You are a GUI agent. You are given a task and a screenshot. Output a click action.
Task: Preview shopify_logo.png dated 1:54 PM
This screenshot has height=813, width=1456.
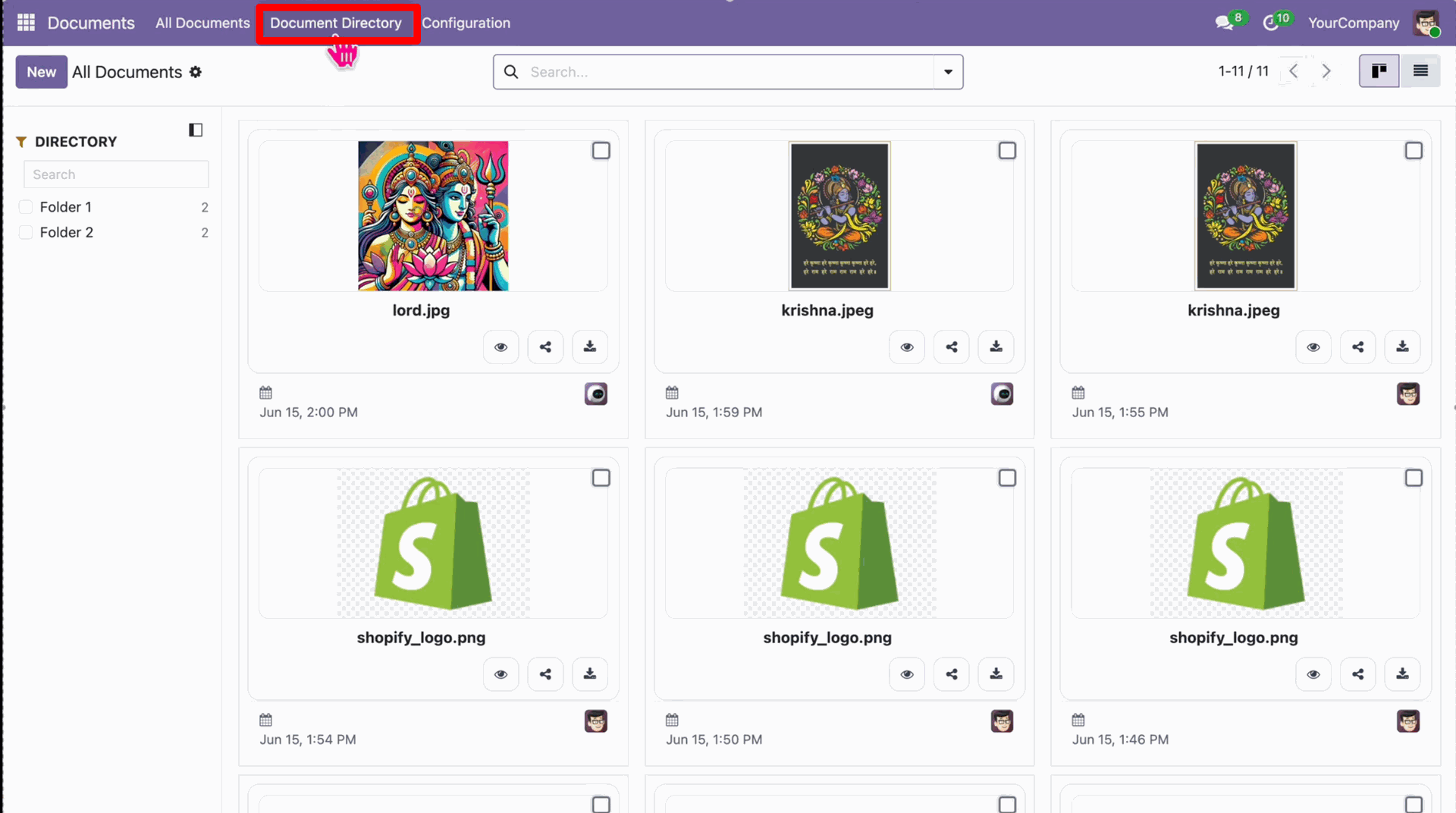click(x=501, y=674)
